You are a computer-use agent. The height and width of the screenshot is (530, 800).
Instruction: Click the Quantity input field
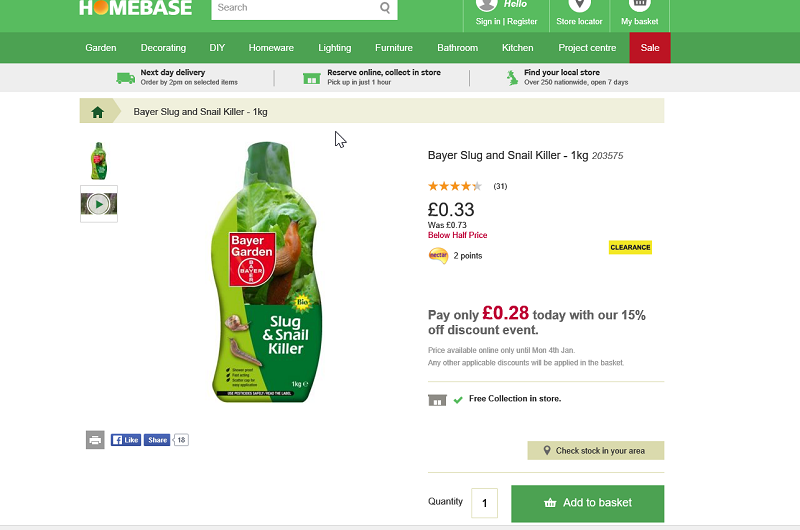point(484,503)
